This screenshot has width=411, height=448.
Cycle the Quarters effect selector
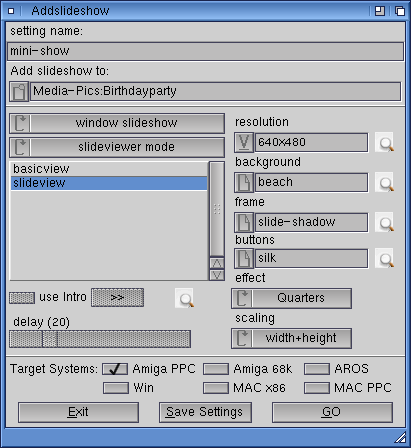tap(291, 298)
